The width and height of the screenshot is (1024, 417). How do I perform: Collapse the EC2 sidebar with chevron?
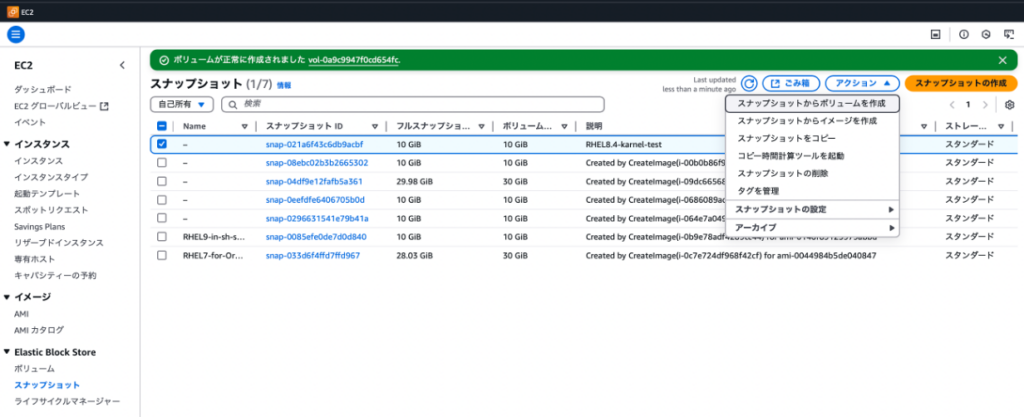click(x=122, y=65)
